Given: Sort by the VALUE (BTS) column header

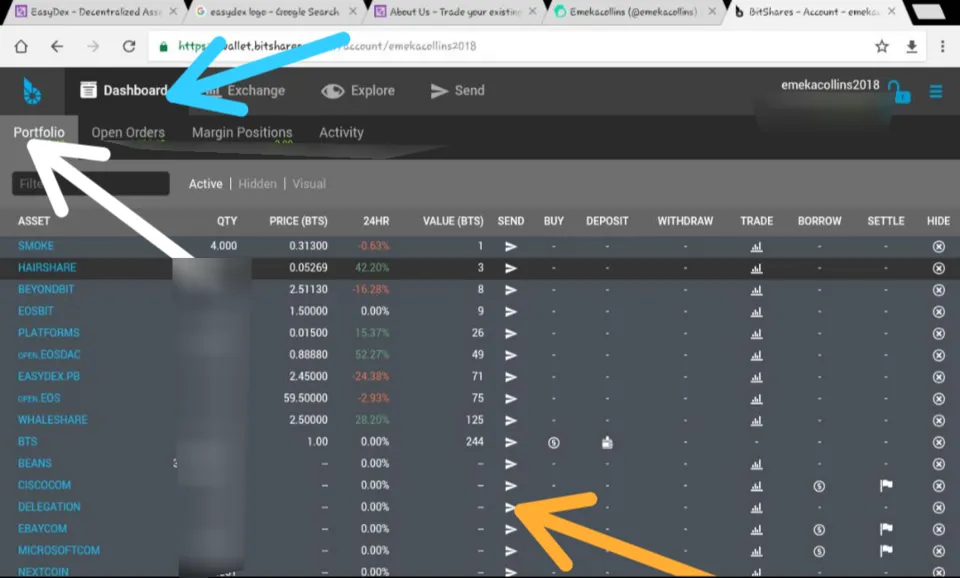Looking at the screenshot, I should [453, 221].
